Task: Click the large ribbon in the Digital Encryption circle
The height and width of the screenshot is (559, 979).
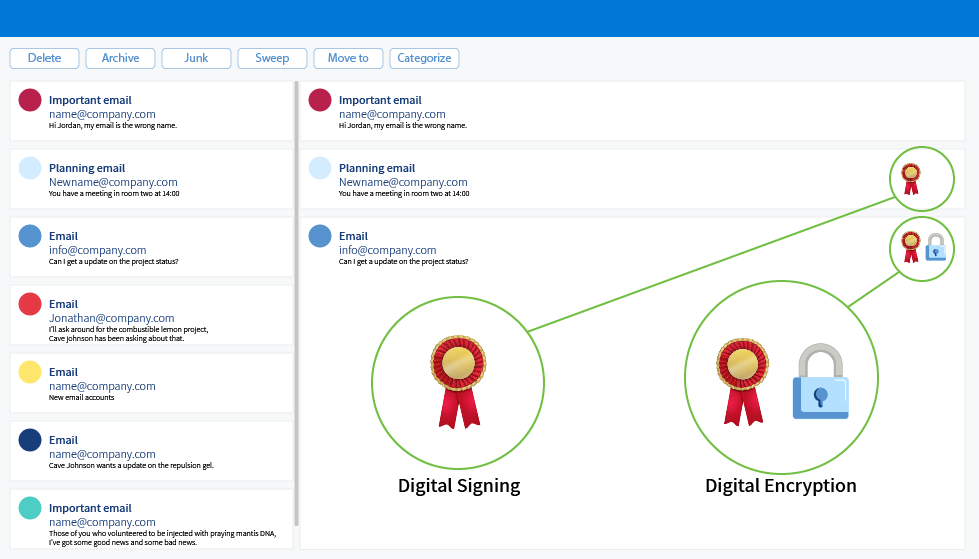Action: coord(742,382)
